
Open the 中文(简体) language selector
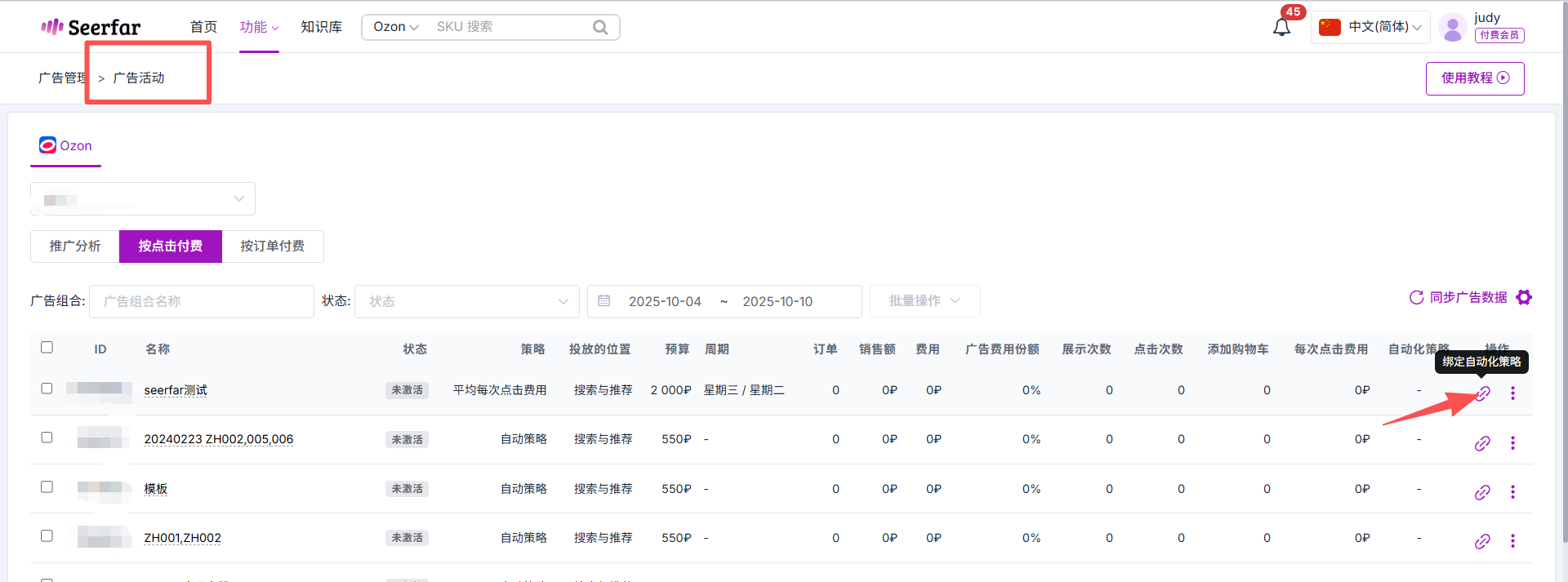click(1370, 27)
